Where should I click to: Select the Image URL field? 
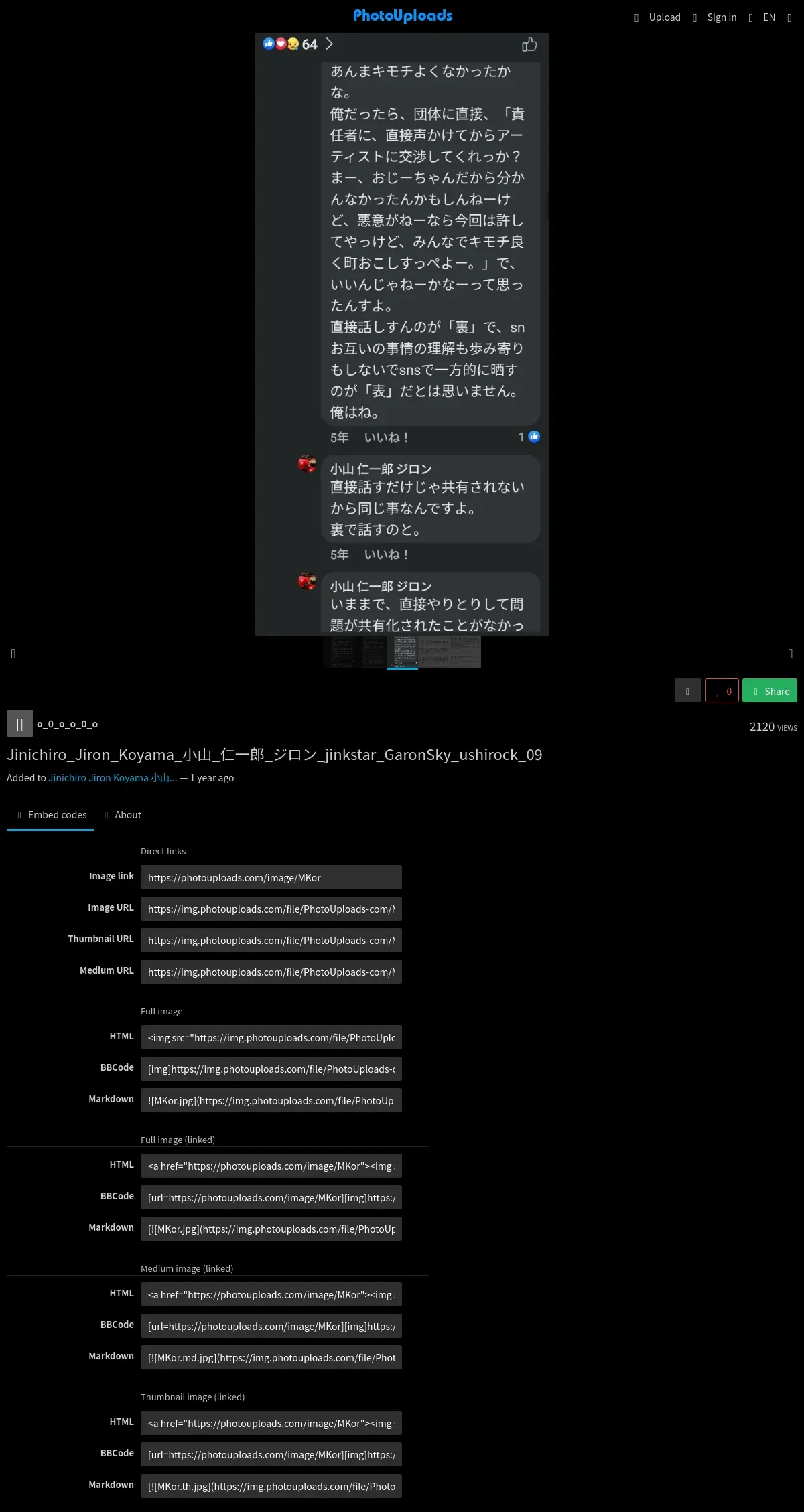pyautogui.click(x=271, y=909)
